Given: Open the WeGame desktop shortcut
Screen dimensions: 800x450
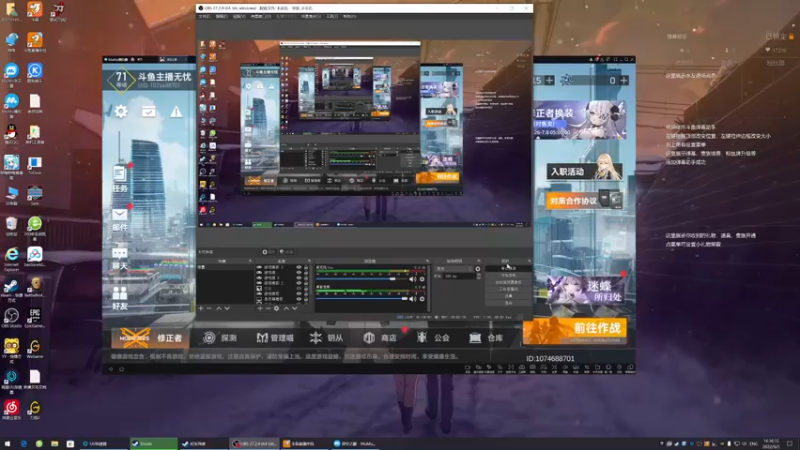Looking at the screenshot, I should tap(35, 349).
